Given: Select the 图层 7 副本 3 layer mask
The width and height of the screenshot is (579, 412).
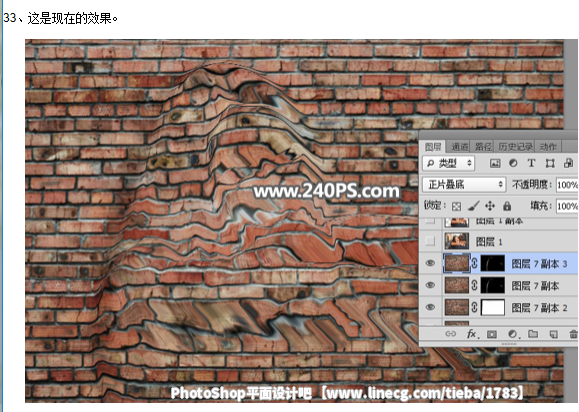Looking at the screenshot, I should (x=493, y=263).
